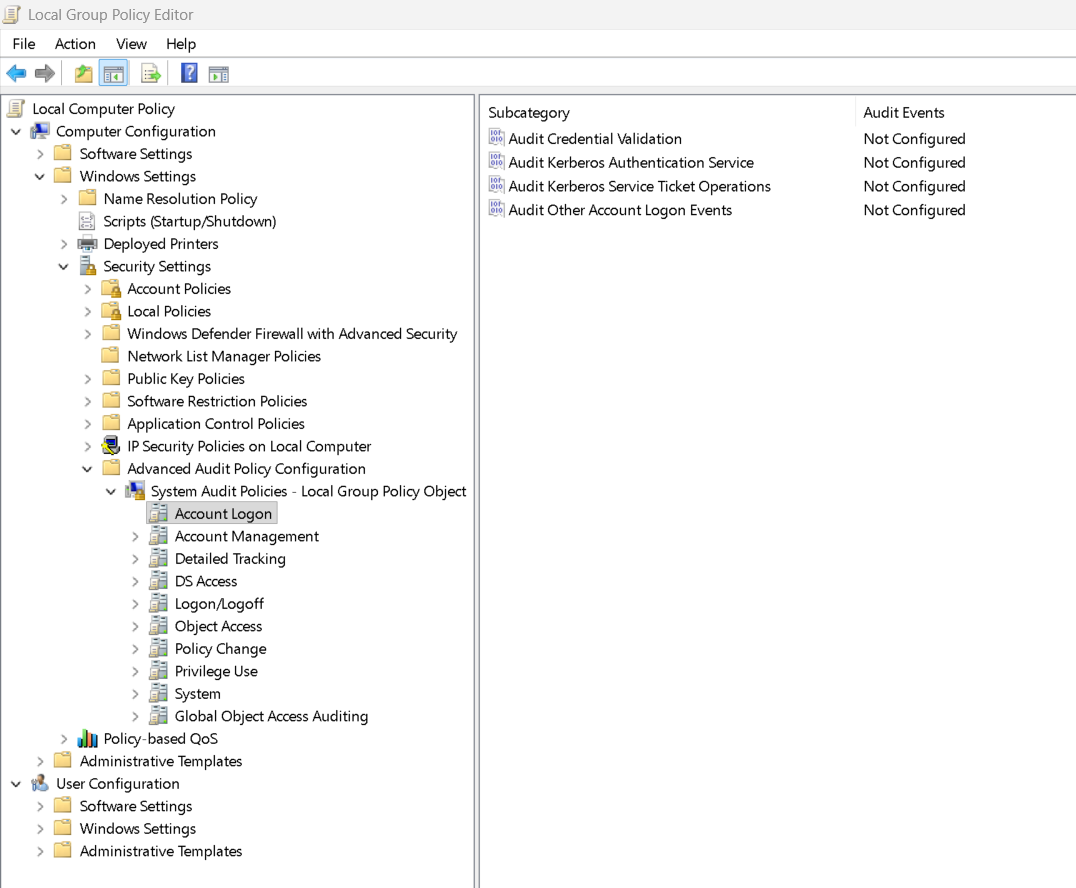This screenshot has height=888, width=1076.
Task: Expand the Object Access audit node
Action: click(x=135, y=627)
